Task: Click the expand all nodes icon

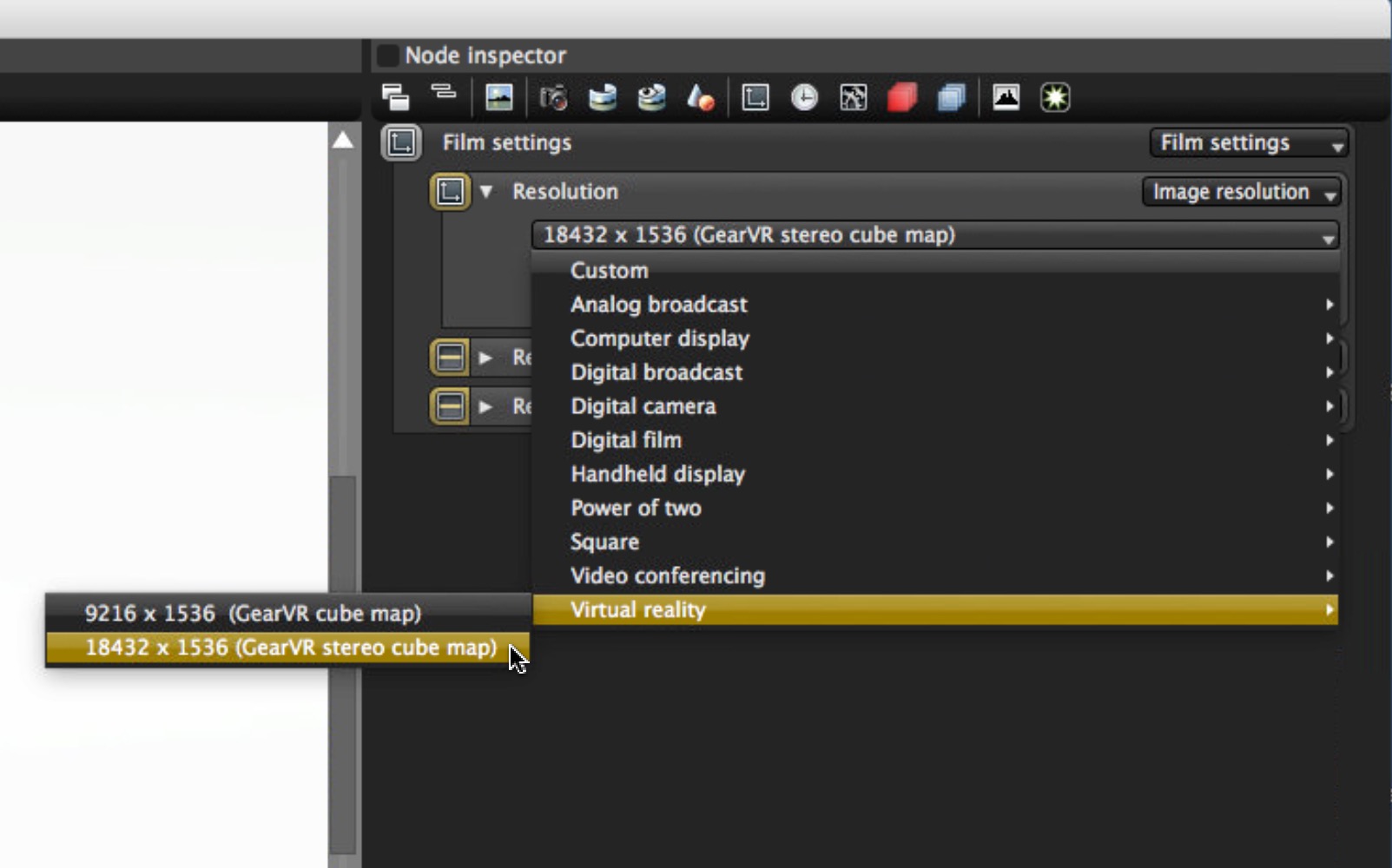Action: click(x=395, y=97)
